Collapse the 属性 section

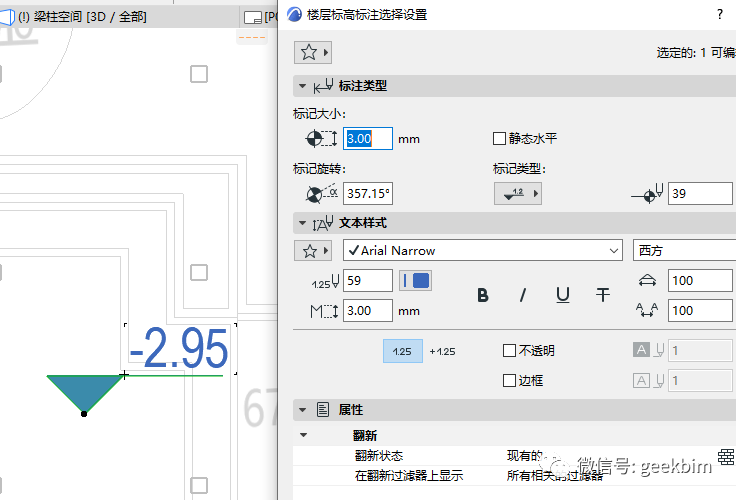pyautogui.click(x=302, y=410)
